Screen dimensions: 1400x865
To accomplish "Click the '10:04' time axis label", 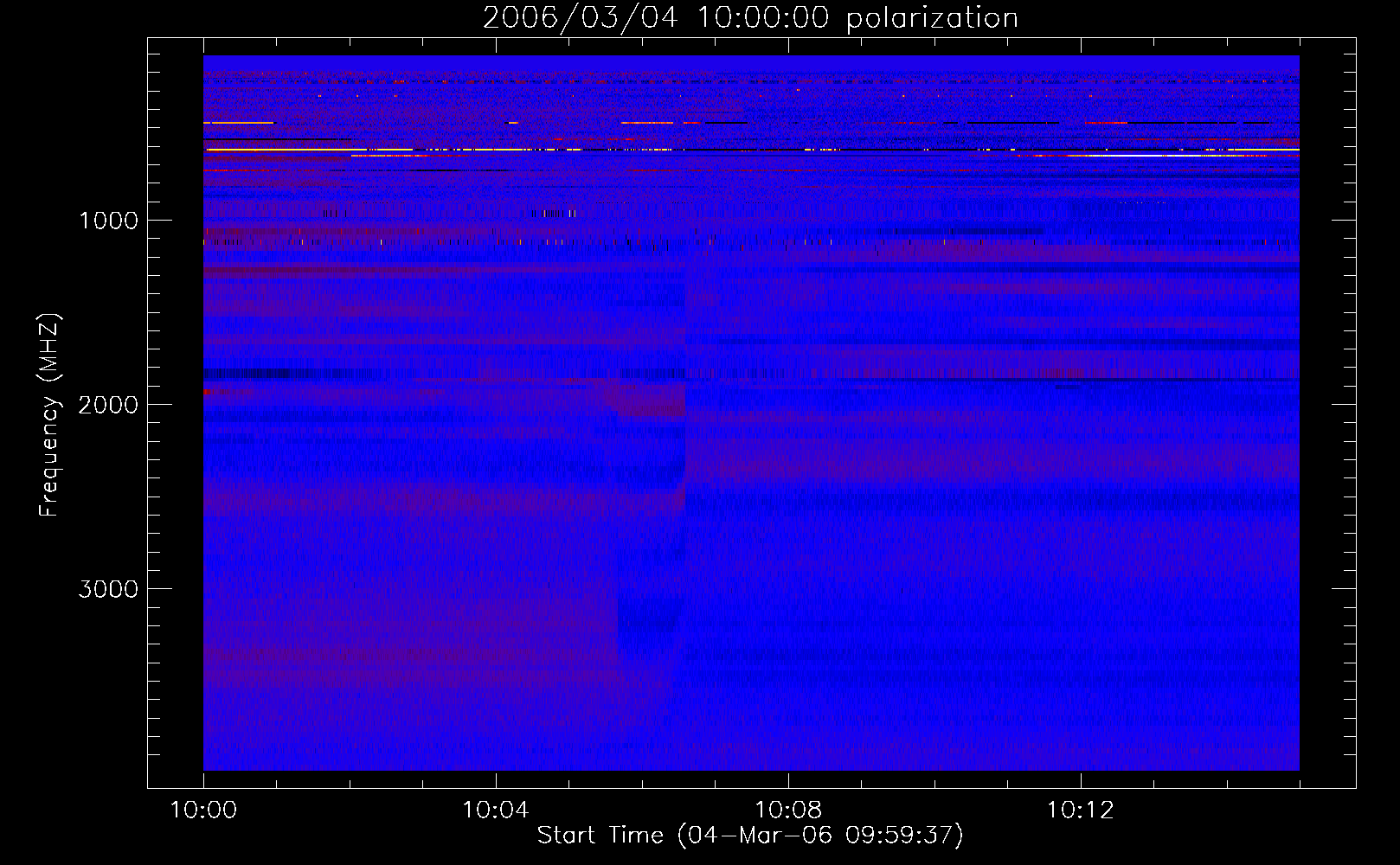I will tap(496, 811).
